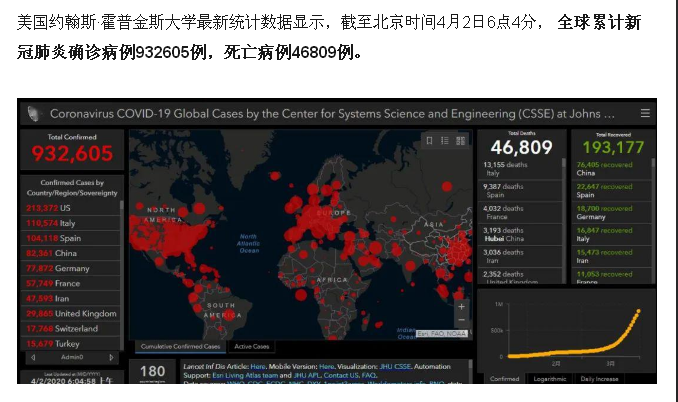Open the JHU CSSE link
This screenshot has width=678, height=402.
click(x=395, y=367)
